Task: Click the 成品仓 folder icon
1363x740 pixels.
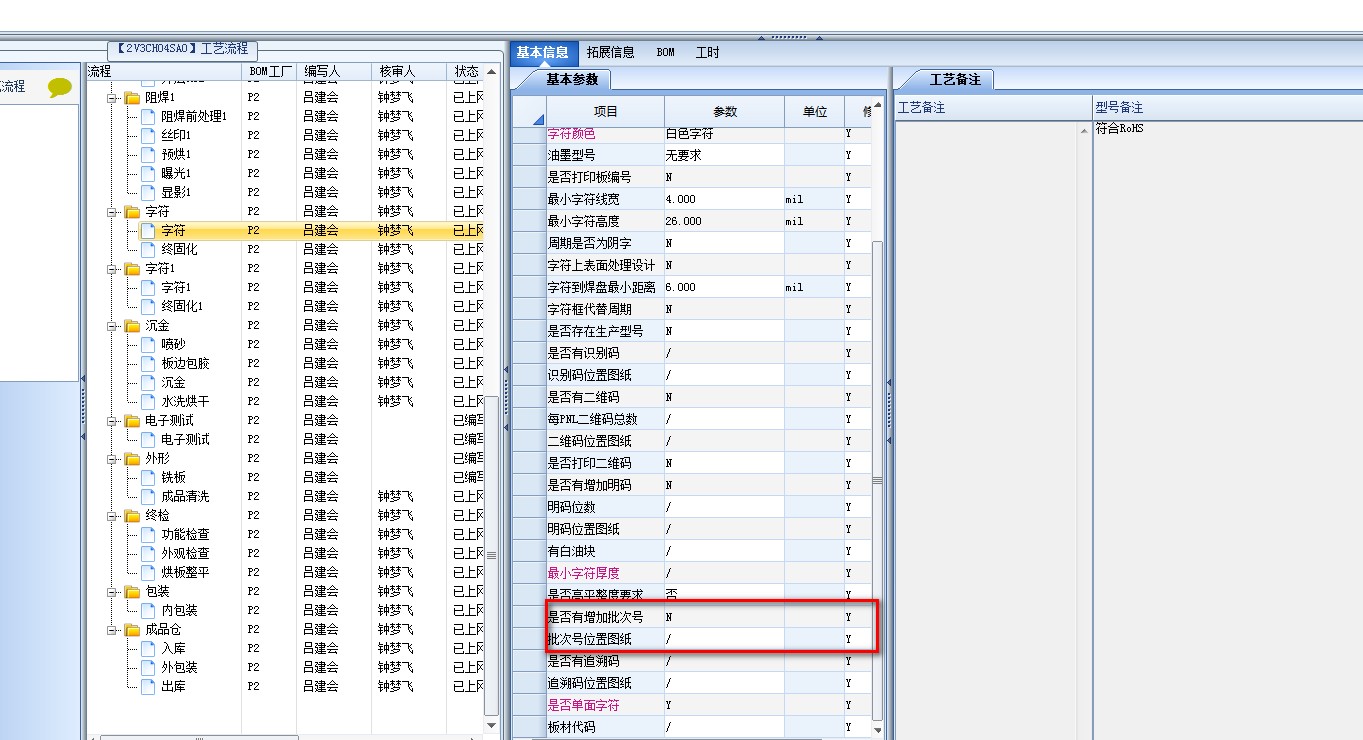Action: click(132, 630)
